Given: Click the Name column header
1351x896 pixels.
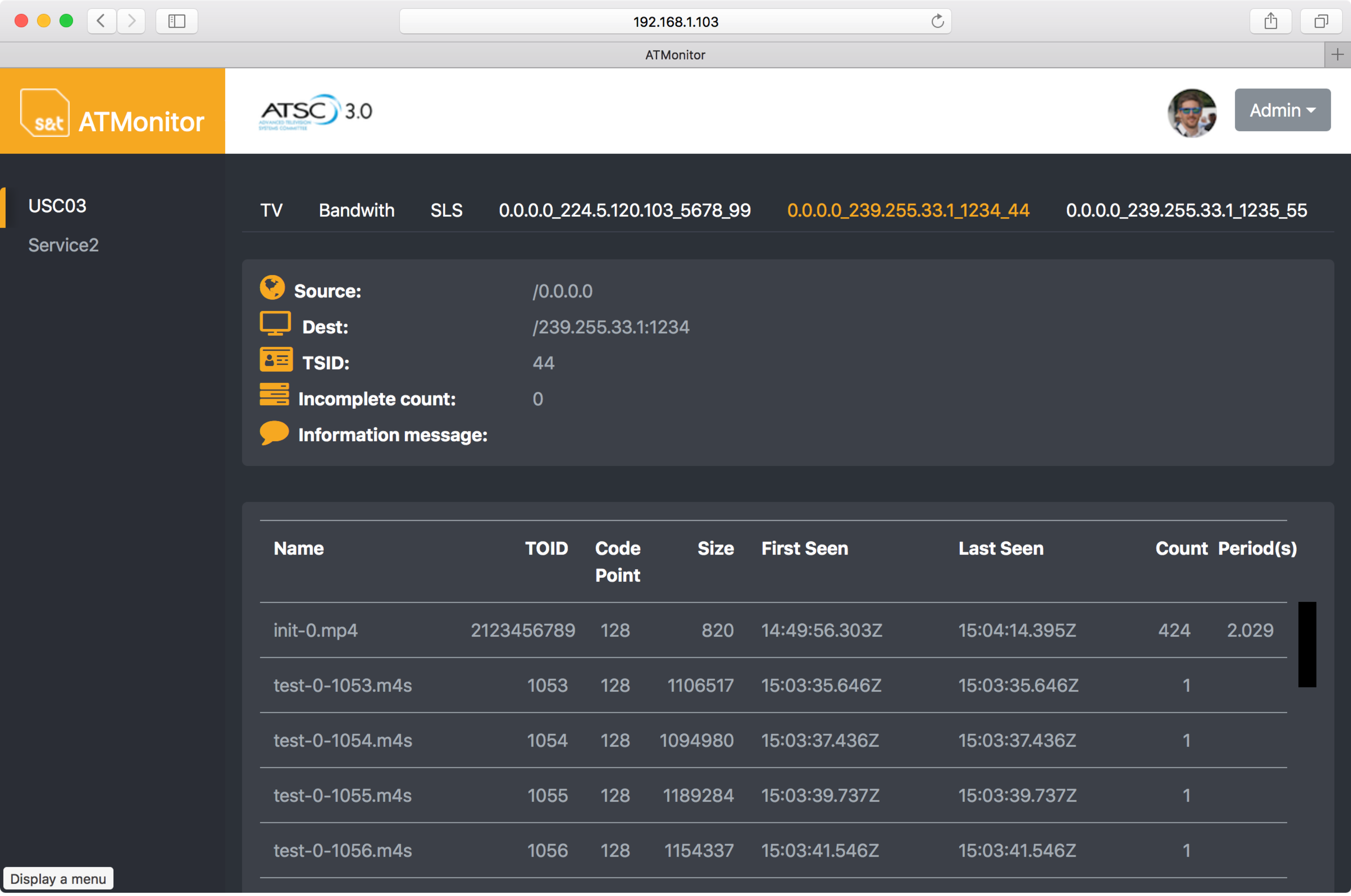Looking at the screenshot, I should tap(299, 549).
